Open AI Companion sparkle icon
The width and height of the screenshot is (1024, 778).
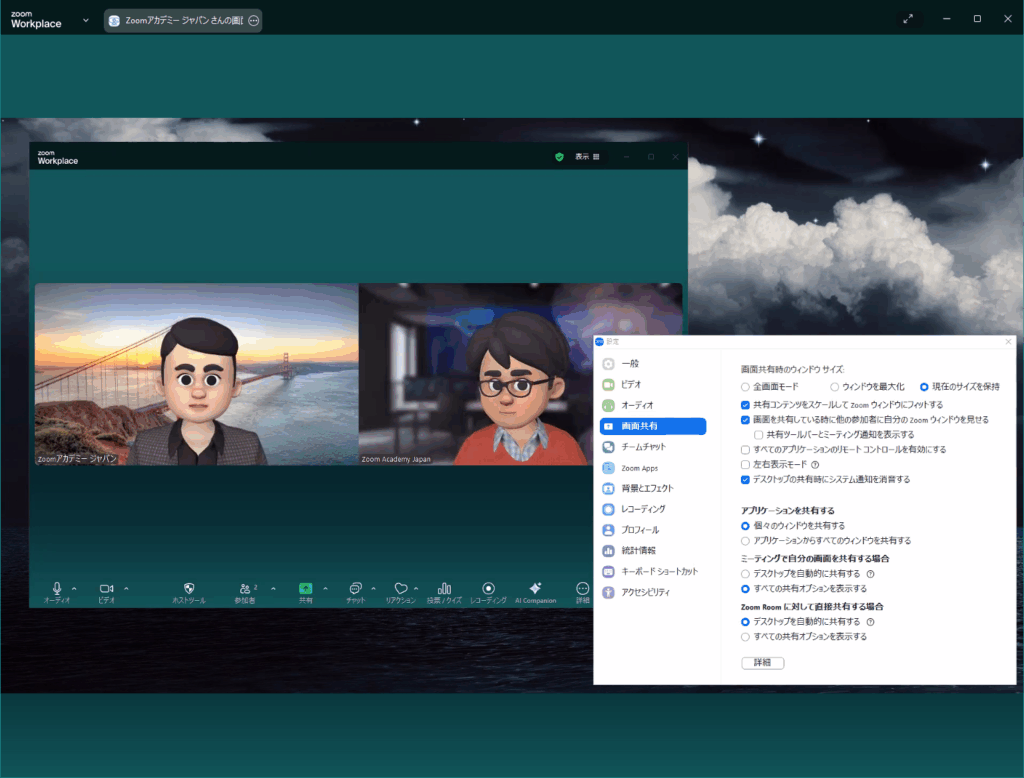(x=535, y=588)
